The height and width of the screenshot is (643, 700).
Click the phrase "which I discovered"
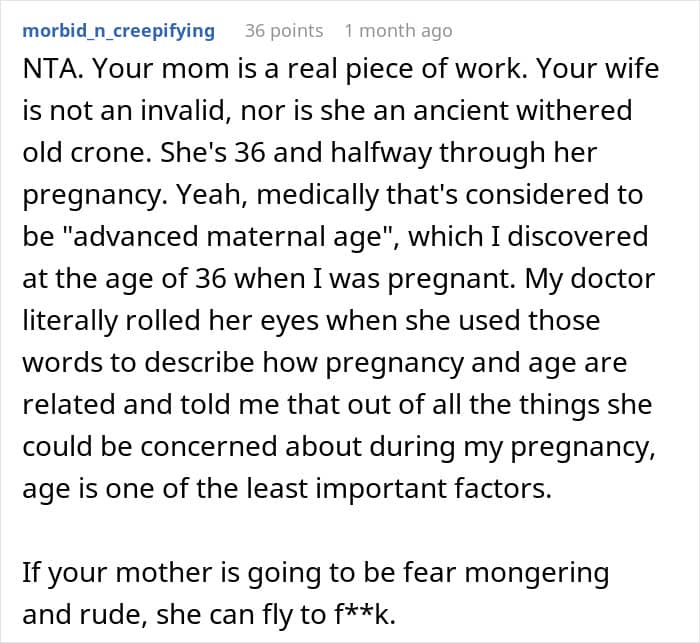click(528, 237)
